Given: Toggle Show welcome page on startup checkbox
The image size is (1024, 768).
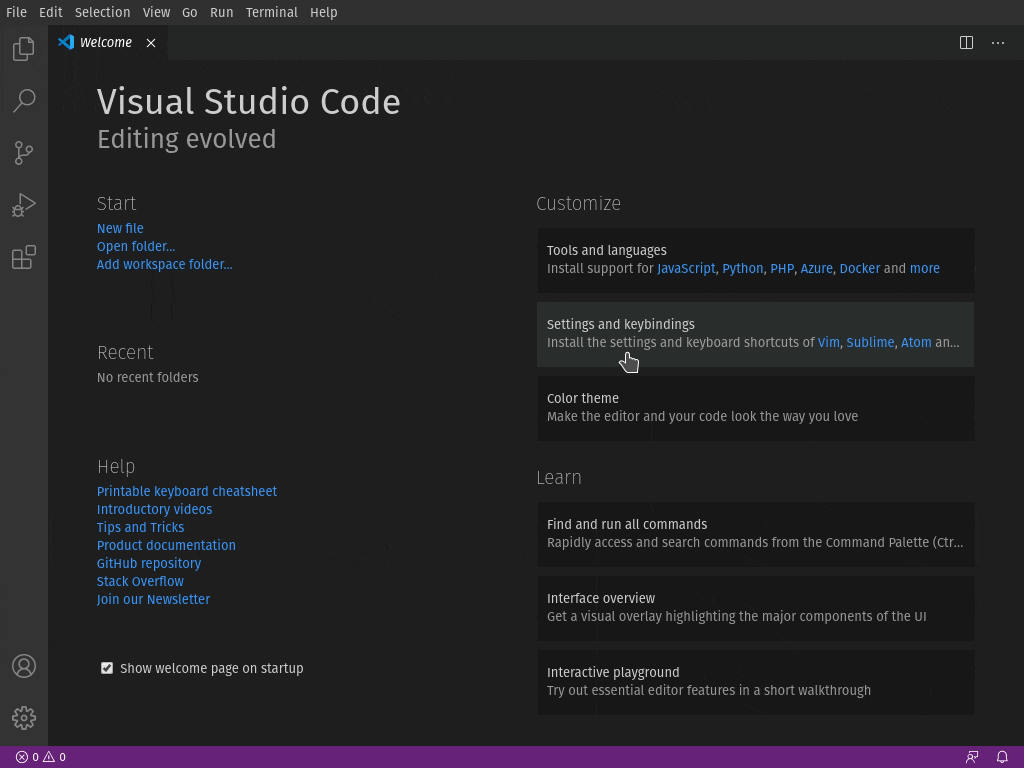Looking at the screenshot, I should (107, 668).
